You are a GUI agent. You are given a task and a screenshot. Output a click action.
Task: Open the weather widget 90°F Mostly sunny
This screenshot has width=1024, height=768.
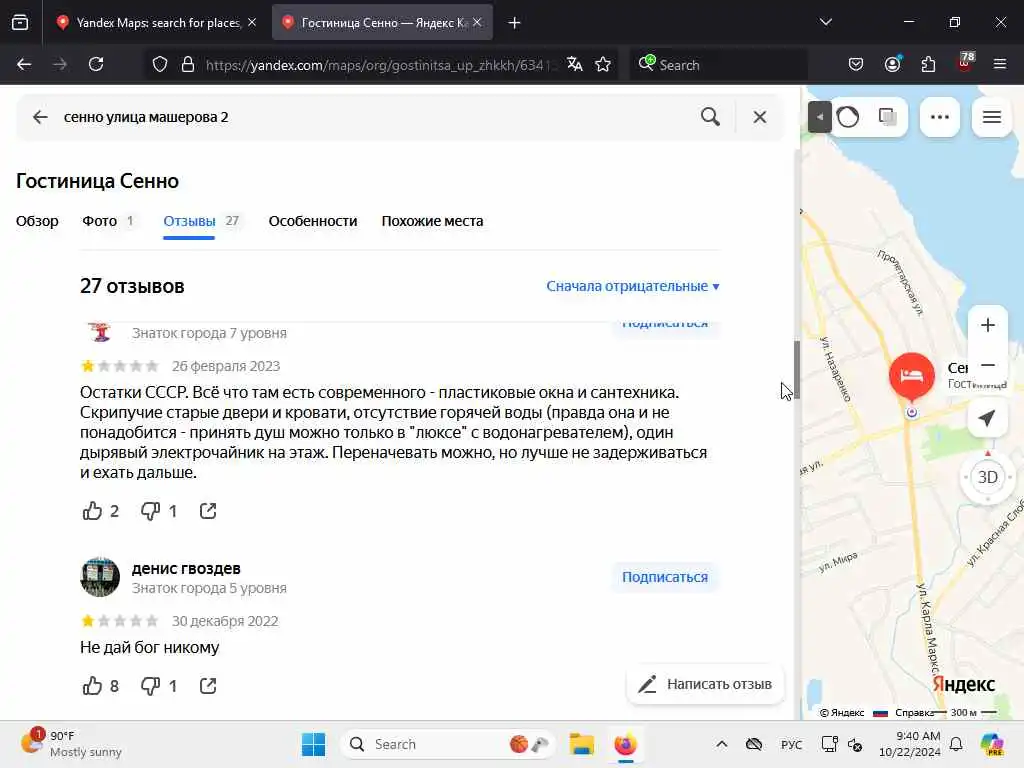point(72,744)
